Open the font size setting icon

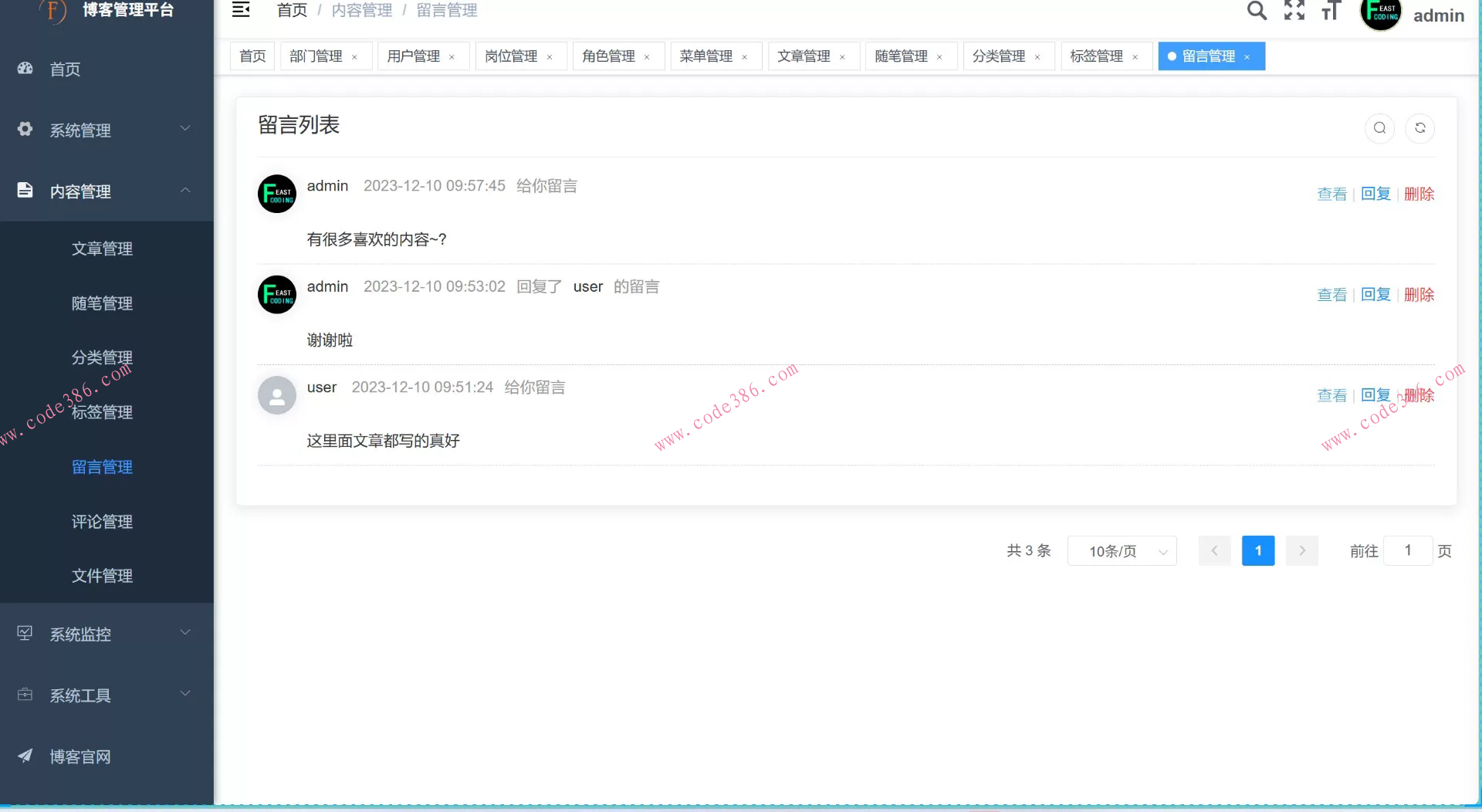tap(1331, 11)
